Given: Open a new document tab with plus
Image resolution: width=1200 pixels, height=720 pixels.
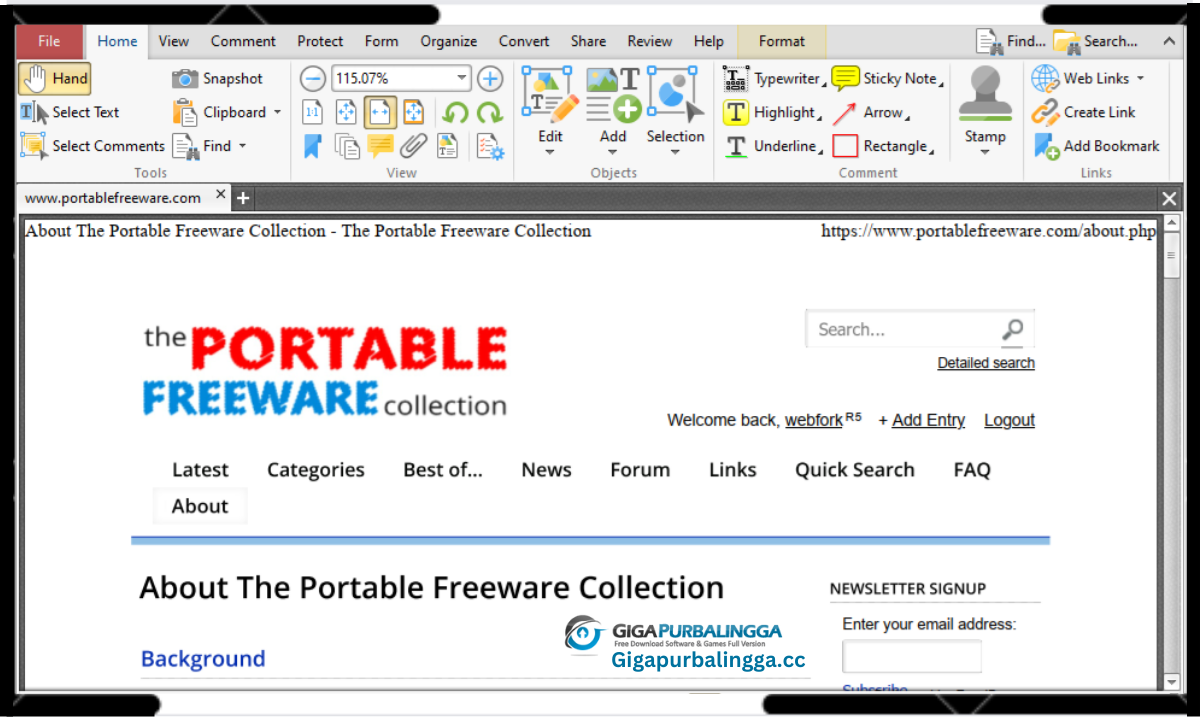Looking at the screenshot, I should [243, 198].
